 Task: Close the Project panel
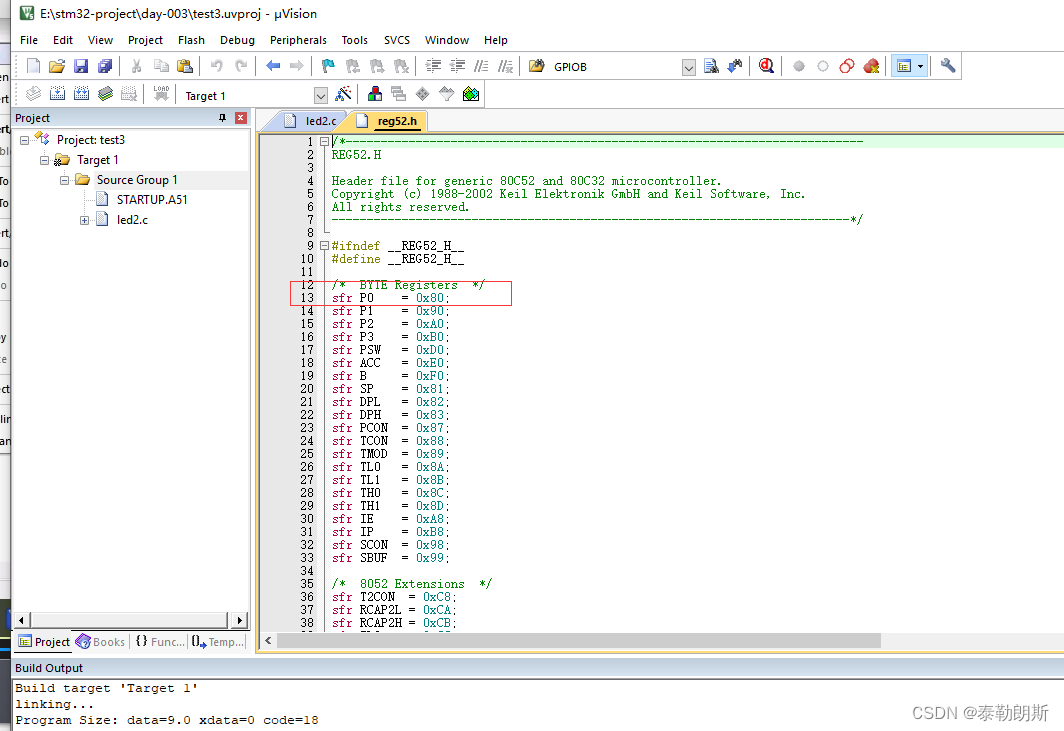(240, 118)
